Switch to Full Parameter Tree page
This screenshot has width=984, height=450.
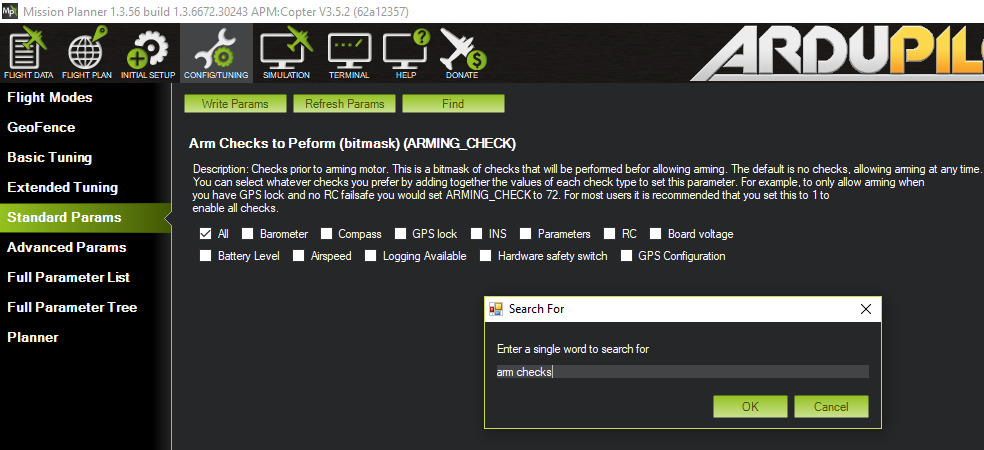(x=72, y=307)
